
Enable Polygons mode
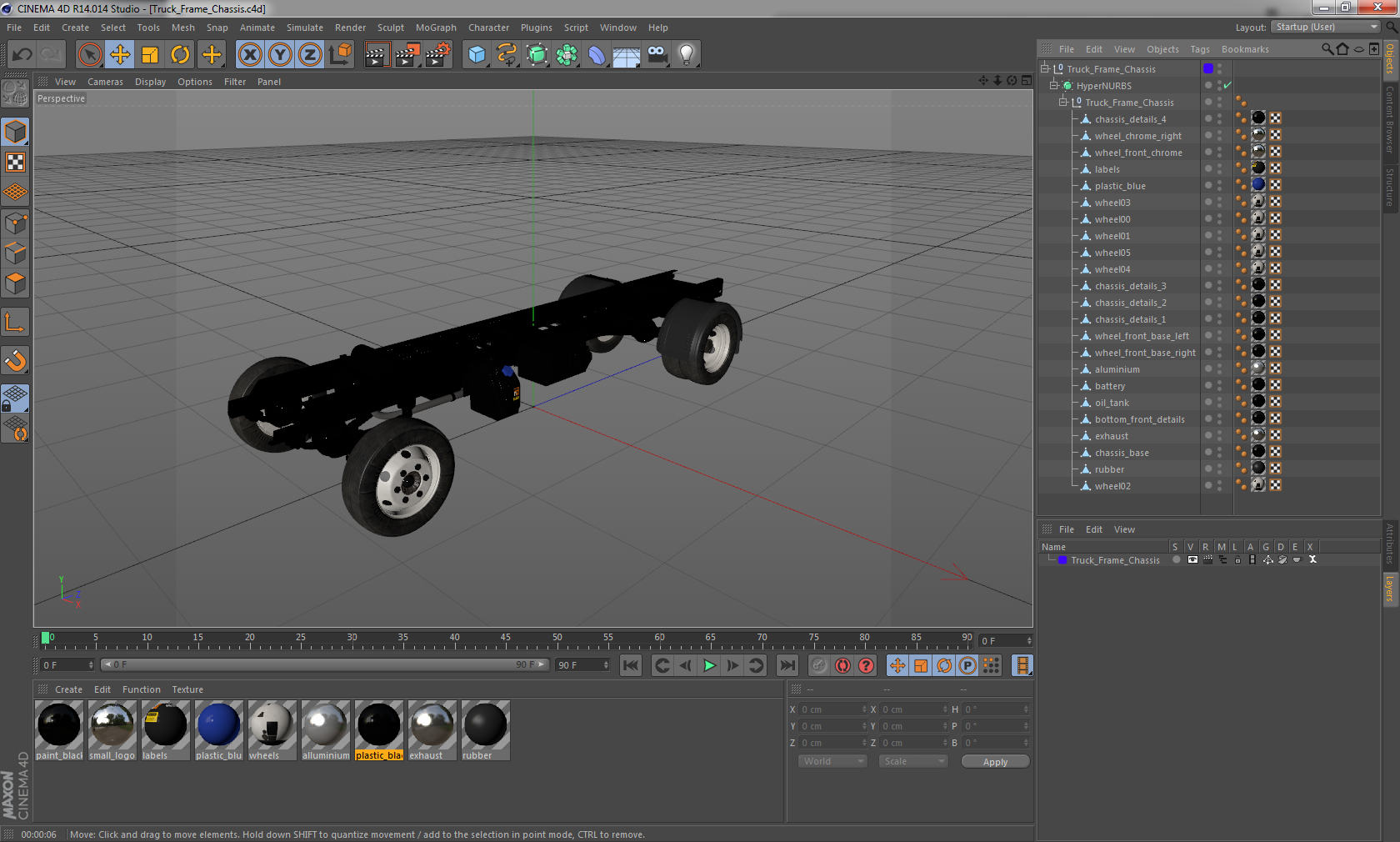15,283
